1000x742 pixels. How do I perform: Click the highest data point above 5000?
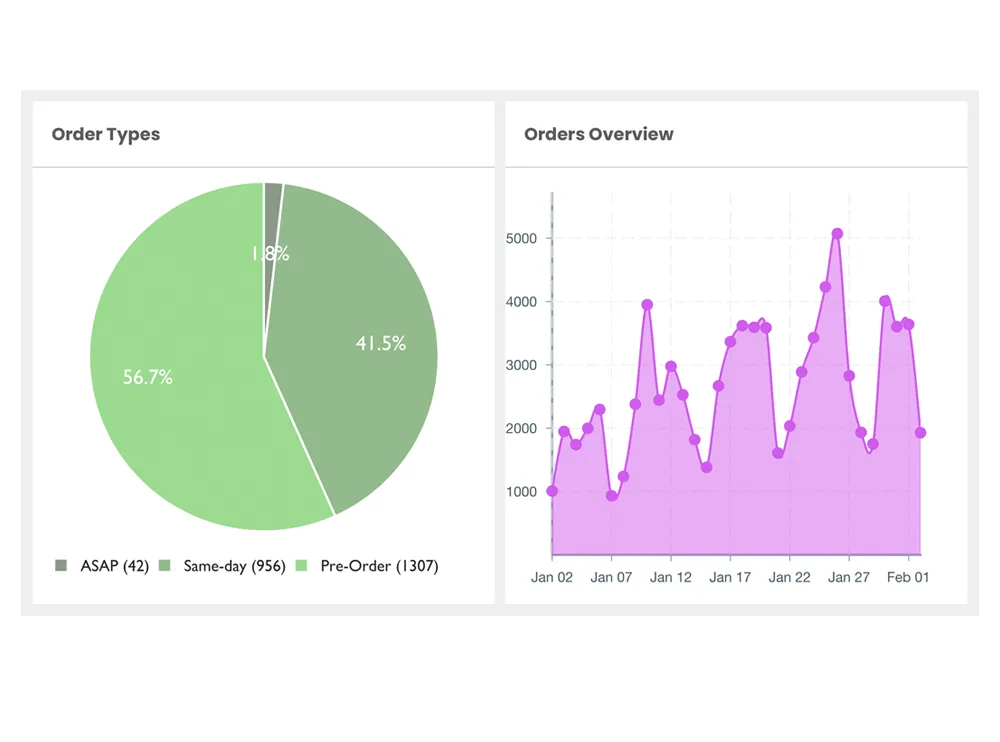tap(837, 234)
